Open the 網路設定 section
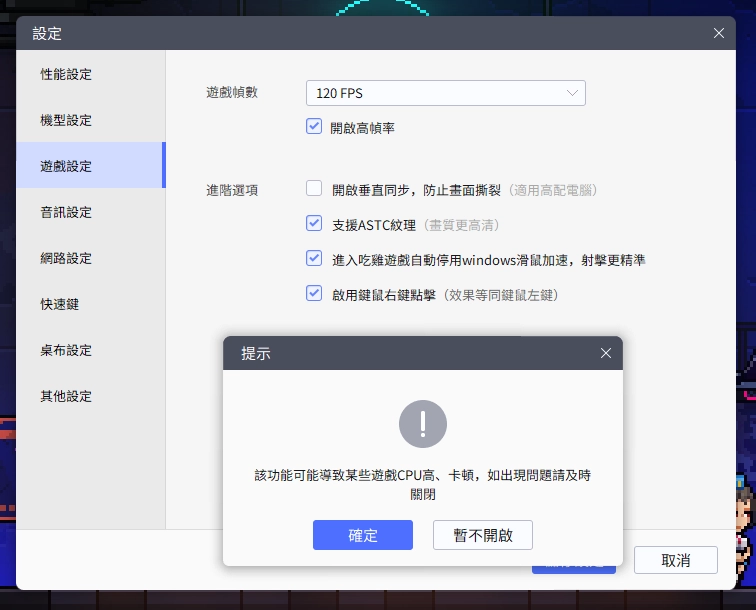This screenshot has width=756, height=610. [x=66, y=258]
